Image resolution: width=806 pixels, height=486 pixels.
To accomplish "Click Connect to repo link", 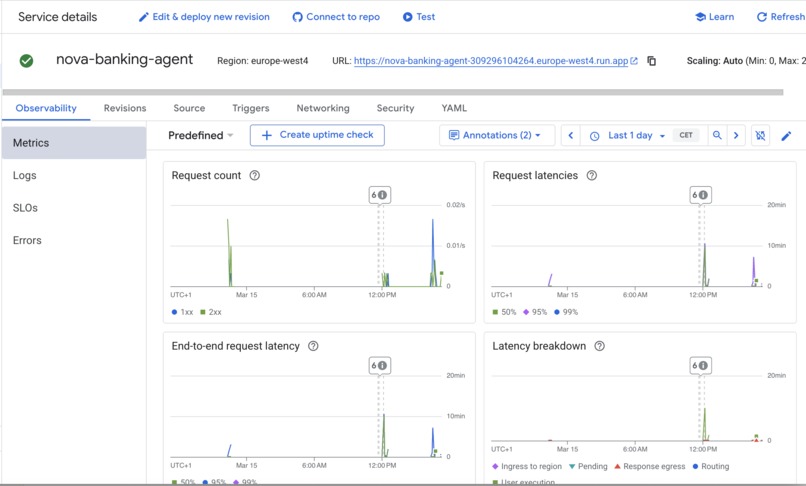I will pyautogui.click(x=336, y=17).
